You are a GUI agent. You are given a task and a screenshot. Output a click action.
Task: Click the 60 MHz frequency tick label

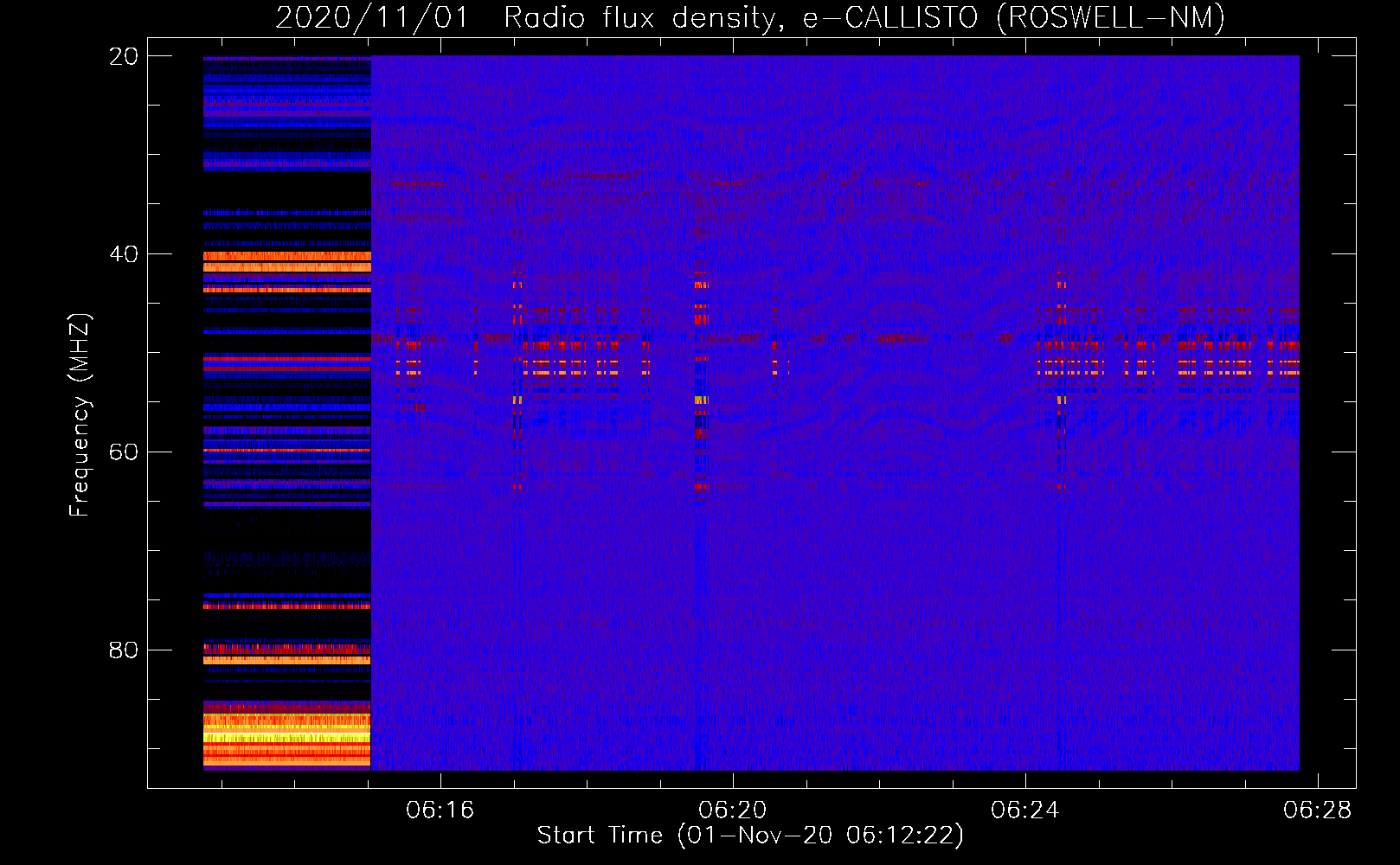(124, 452)
